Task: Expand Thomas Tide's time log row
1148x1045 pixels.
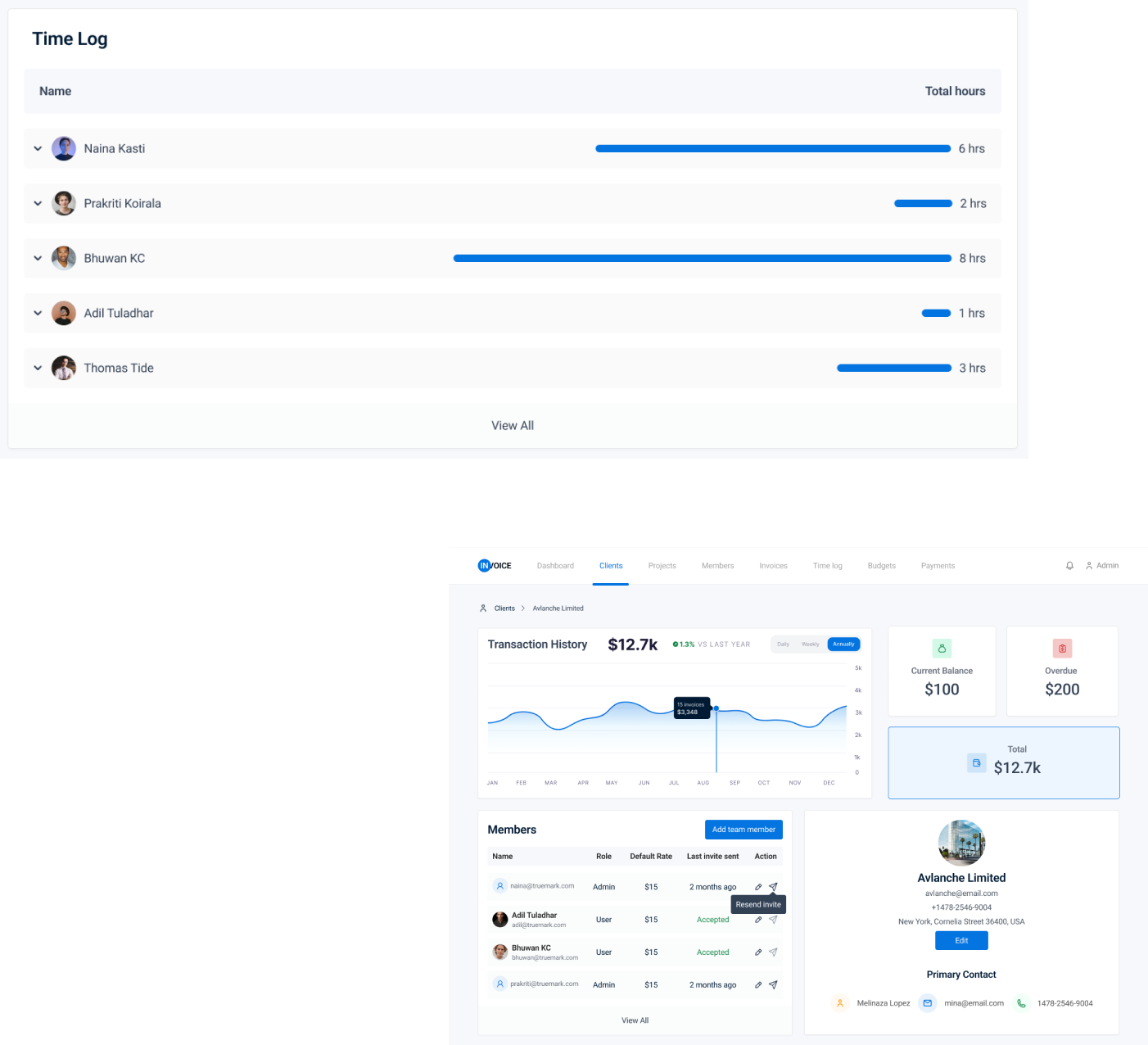Action: click(38, 369)
